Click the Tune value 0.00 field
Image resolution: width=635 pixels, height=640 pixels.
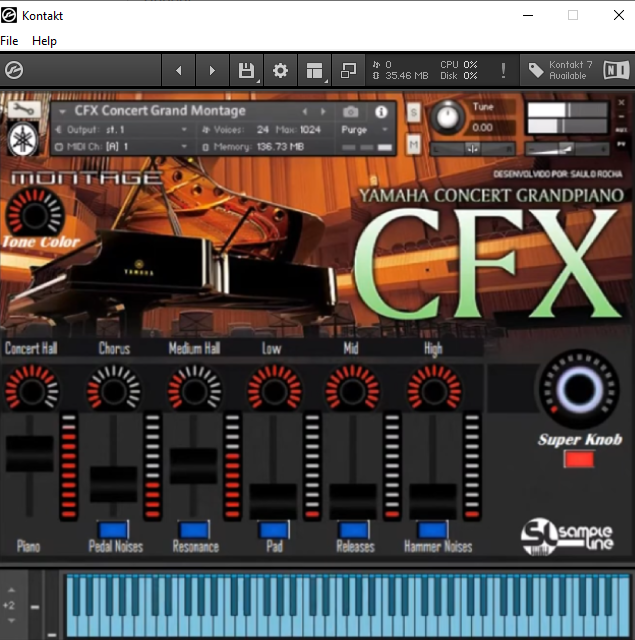[x=483, y=128]
